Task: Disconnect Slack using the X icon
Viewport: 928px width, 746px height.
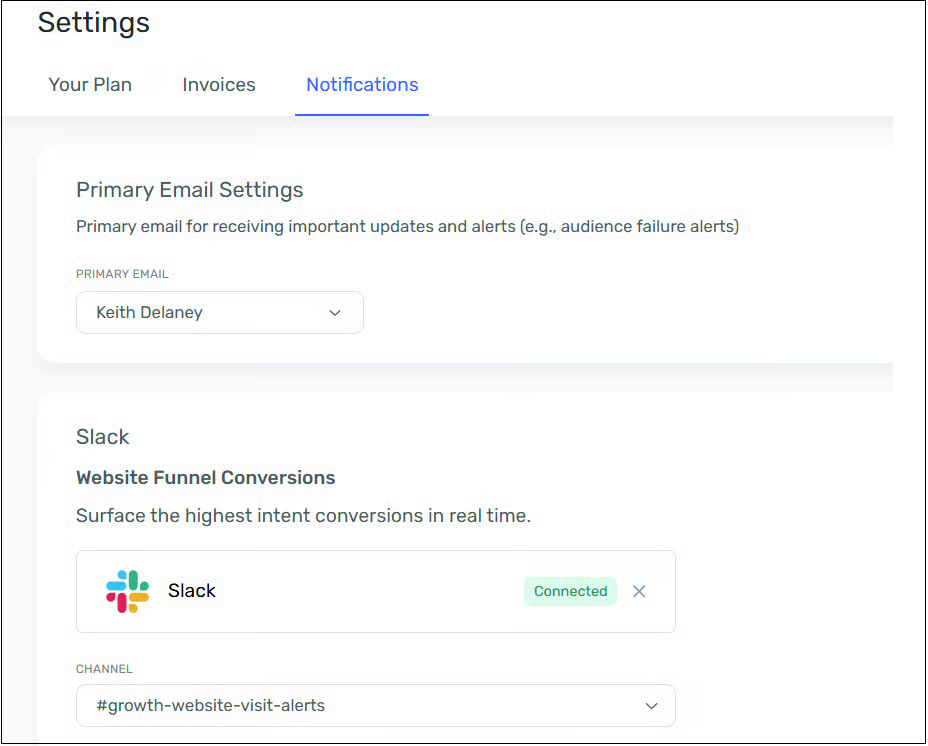Action: pos(639,591)
